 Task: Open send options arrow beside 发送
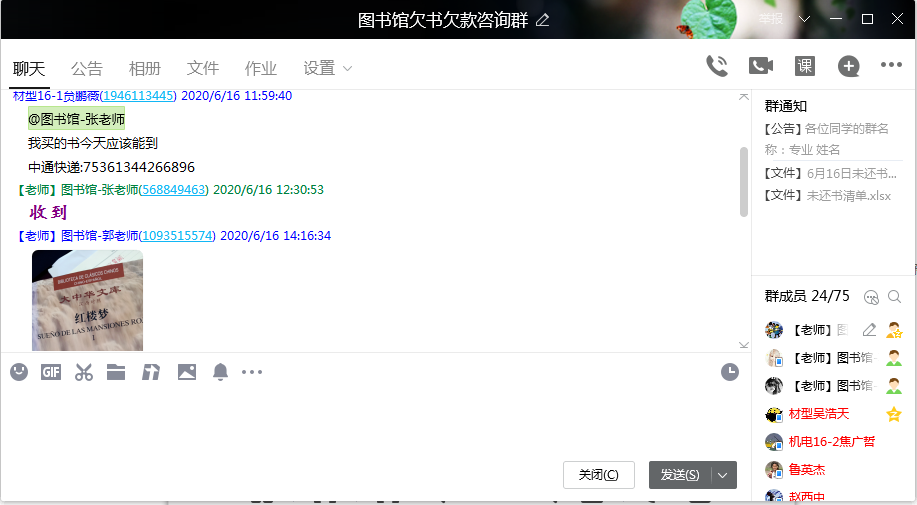(x=723, y=475)
